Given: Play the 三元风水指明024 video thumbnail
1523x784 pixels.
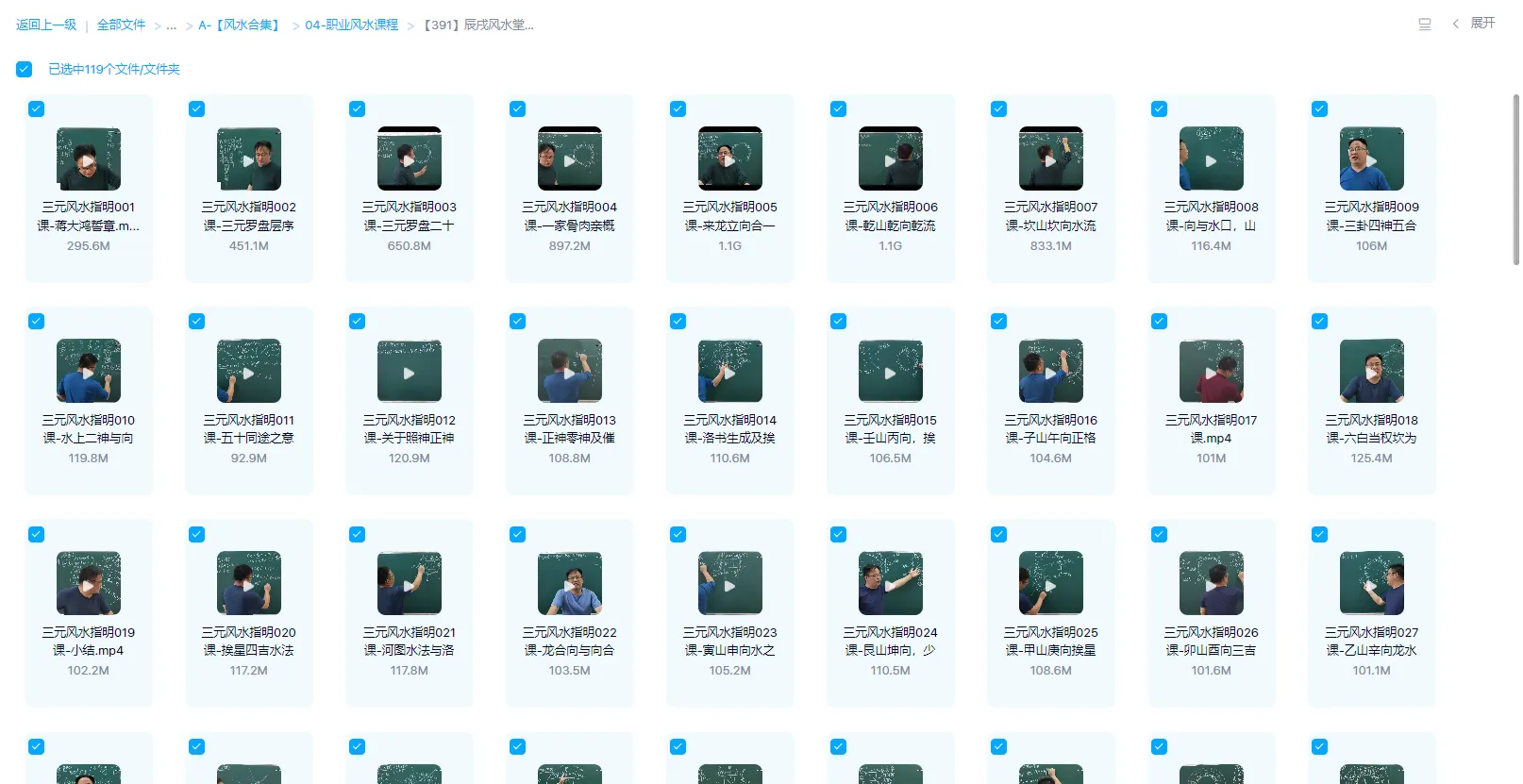Looking at the screenshot, I should pos(891,584).
